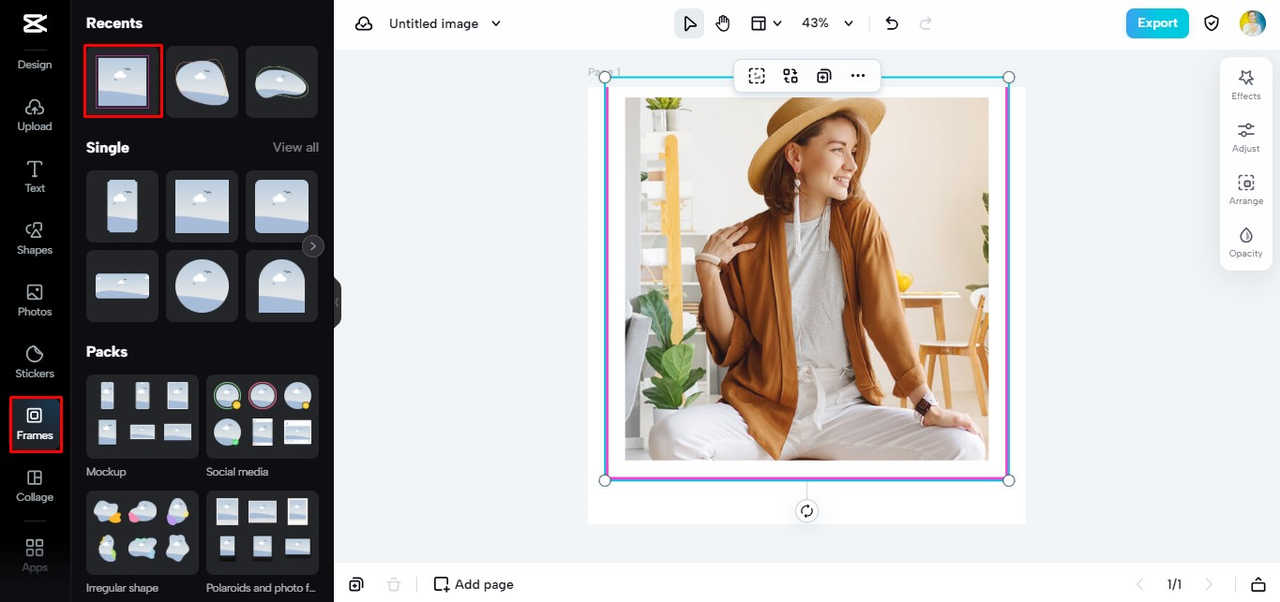Open the Shapes panel
The image size is (1280, 602).
tap(34, 239)
